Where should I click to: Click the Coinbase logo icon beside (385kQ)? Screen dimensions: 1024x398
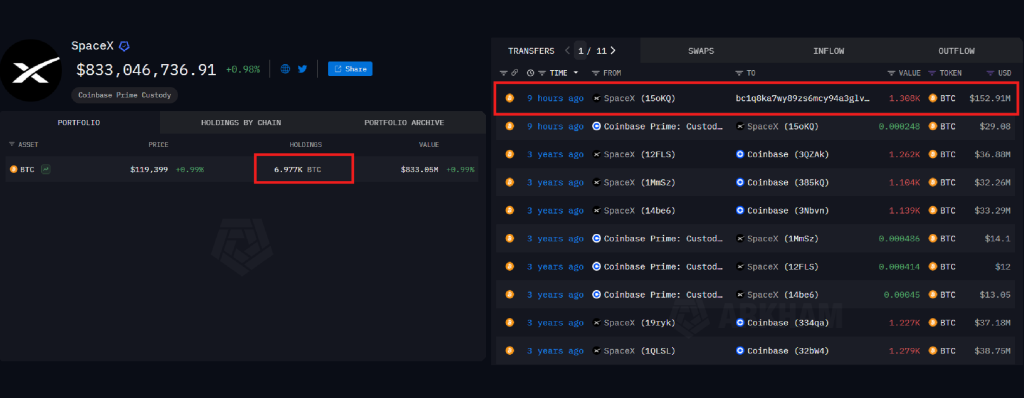[x=740, y=183]
